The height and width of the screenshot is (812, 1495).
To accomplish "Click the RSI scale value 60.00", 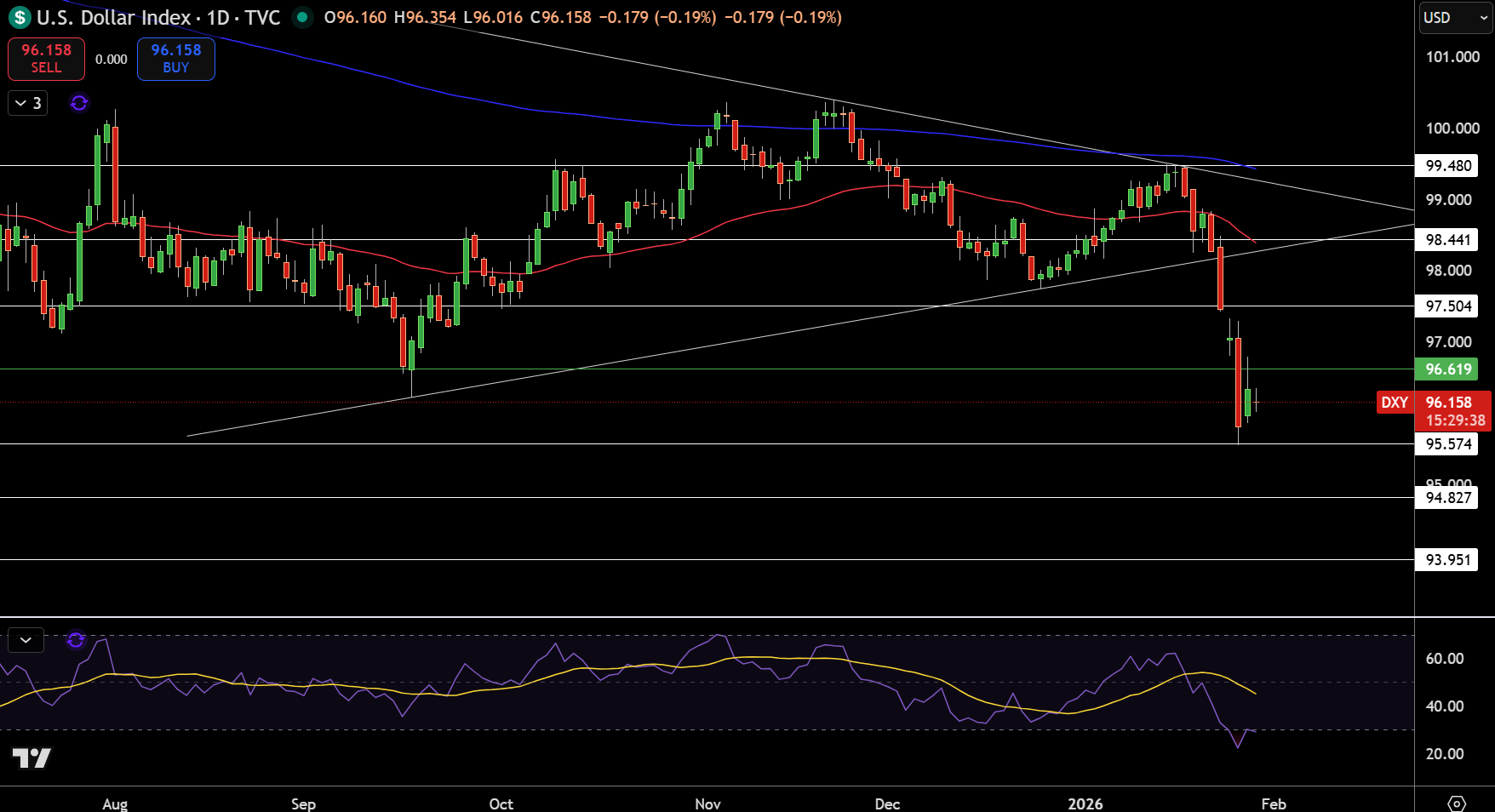I will (x=1445, y=659).
